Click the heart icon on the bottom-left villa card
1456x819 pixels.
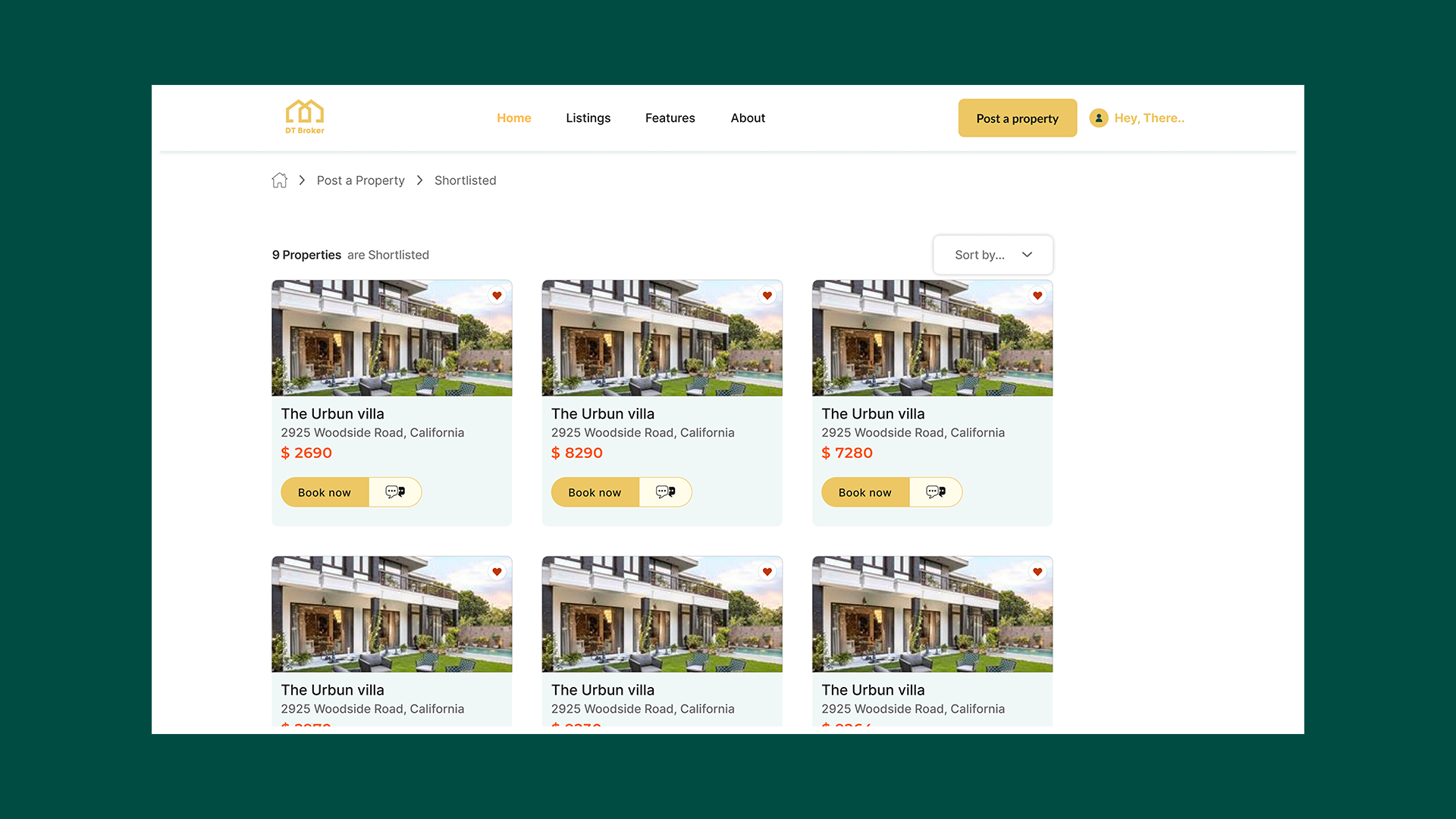pos(497,572)
